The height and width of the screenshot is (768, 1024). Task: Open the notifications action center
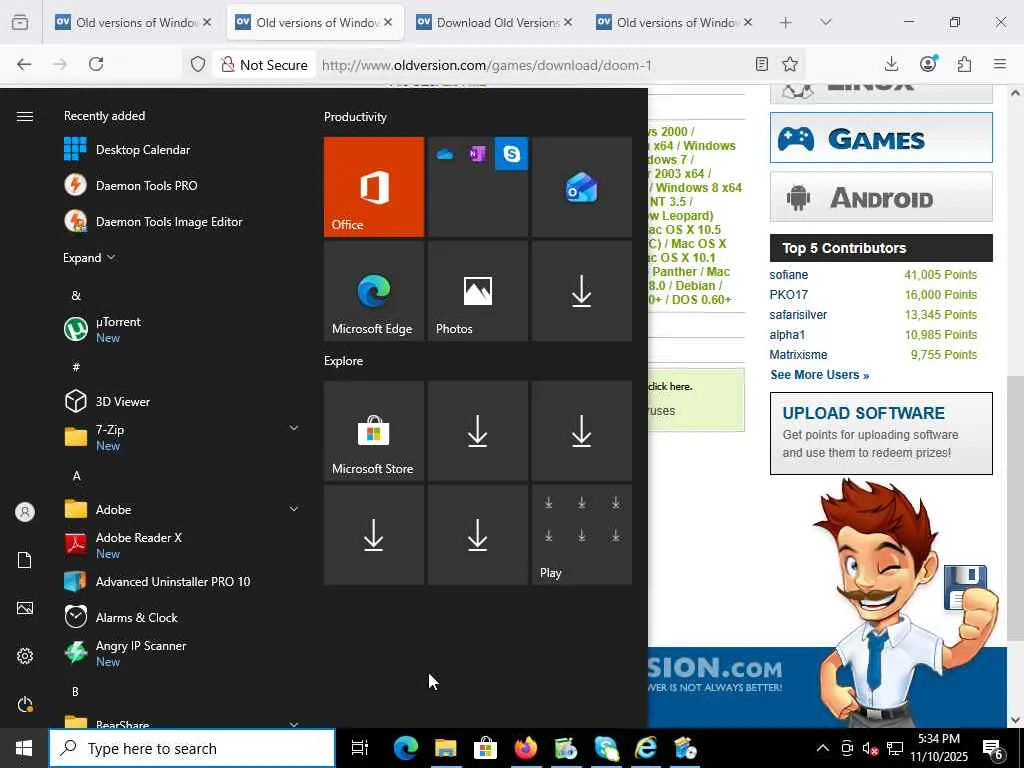[993, 748]
